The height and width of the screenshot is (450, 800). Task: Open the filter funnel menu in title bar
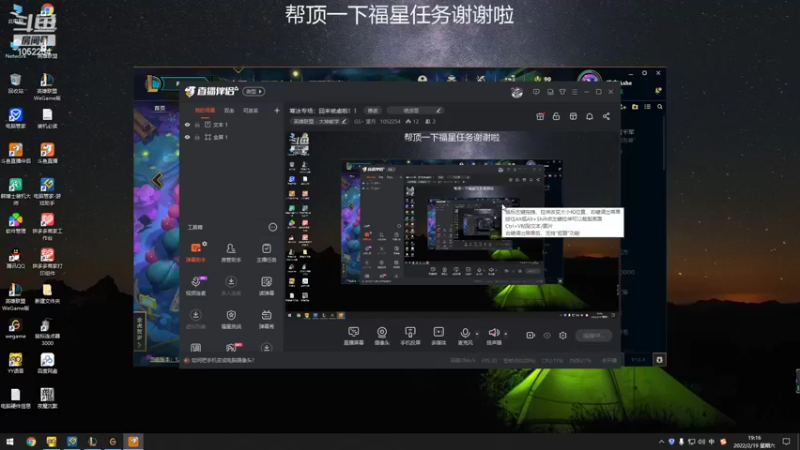tap(562, 92)
